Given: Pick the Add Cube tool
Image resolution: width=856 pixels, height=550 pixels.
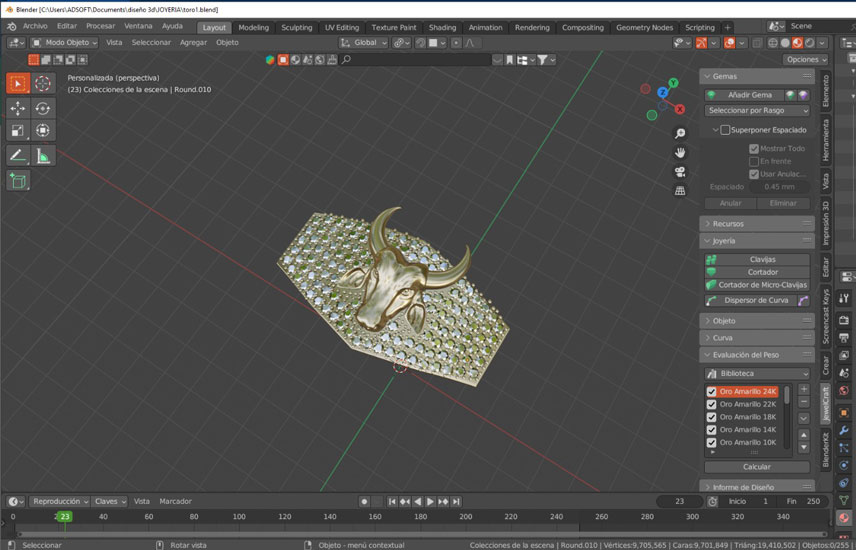Looking at the screenshot, I should coord(18,181).
